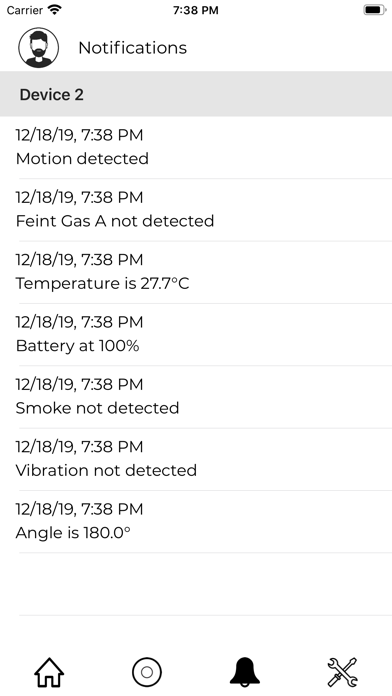Tap the 7:38 PM status bar clock
The width and height of the screenshot is (392, 696).
click(196, 10)
